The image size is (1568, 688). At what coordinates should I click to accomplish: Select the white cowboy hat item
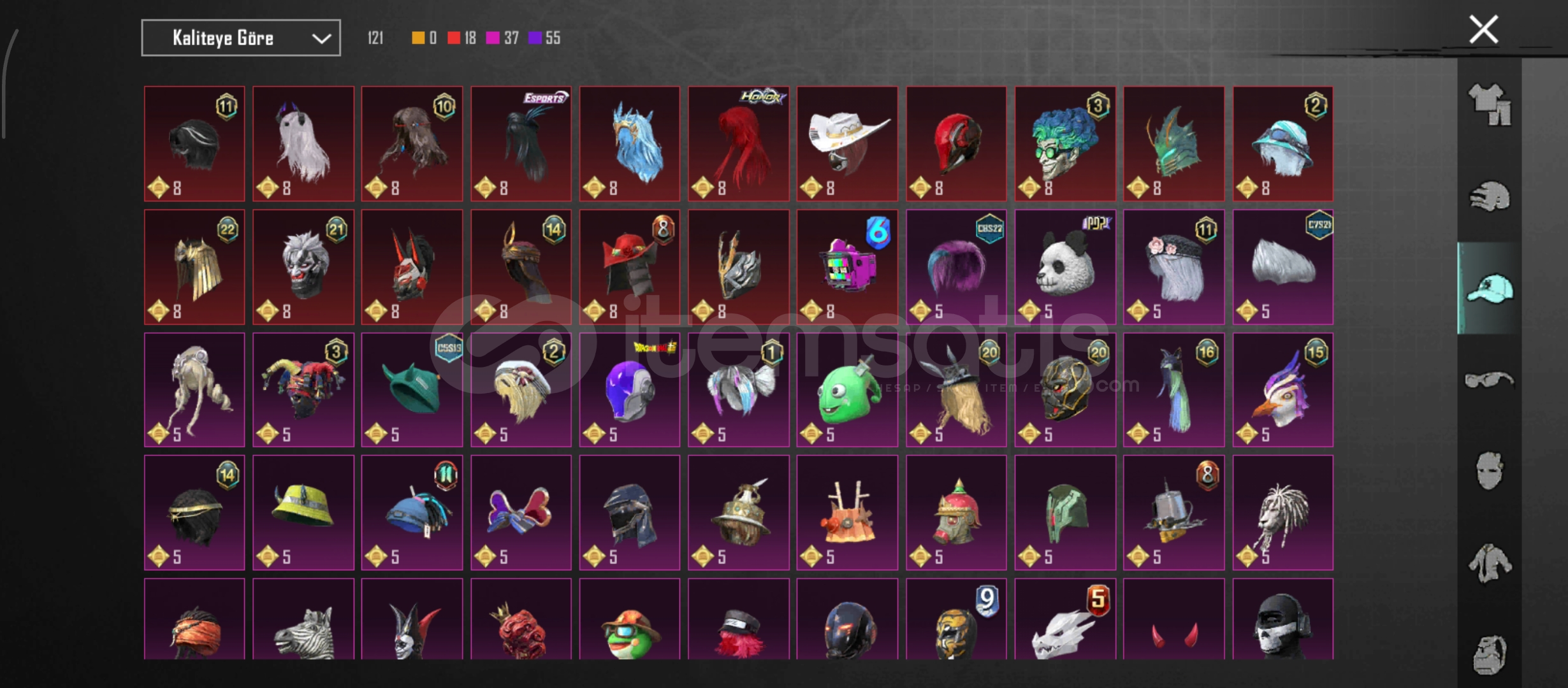[847, 144]
